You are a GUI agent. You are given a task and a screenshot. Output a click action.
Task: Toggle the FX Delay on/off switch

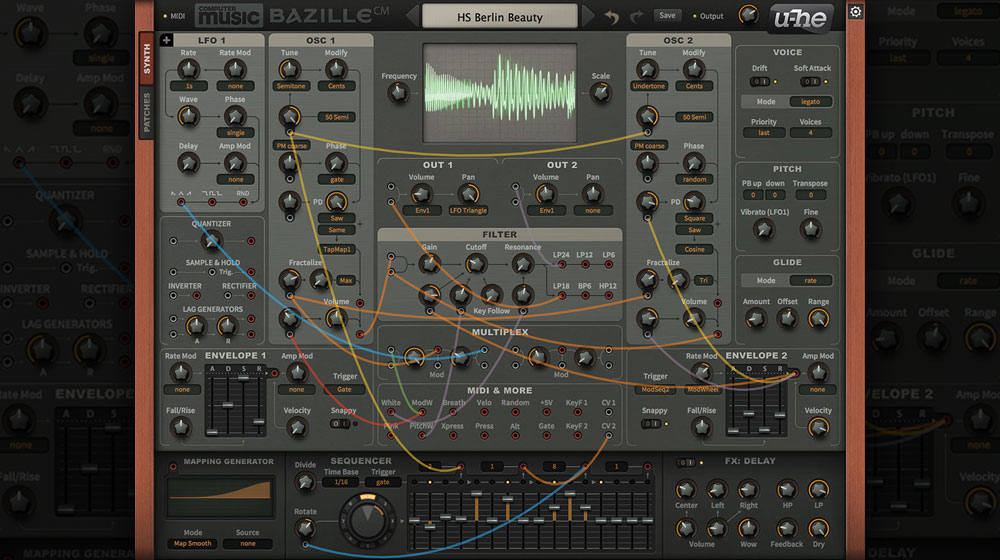click(686, 462)
